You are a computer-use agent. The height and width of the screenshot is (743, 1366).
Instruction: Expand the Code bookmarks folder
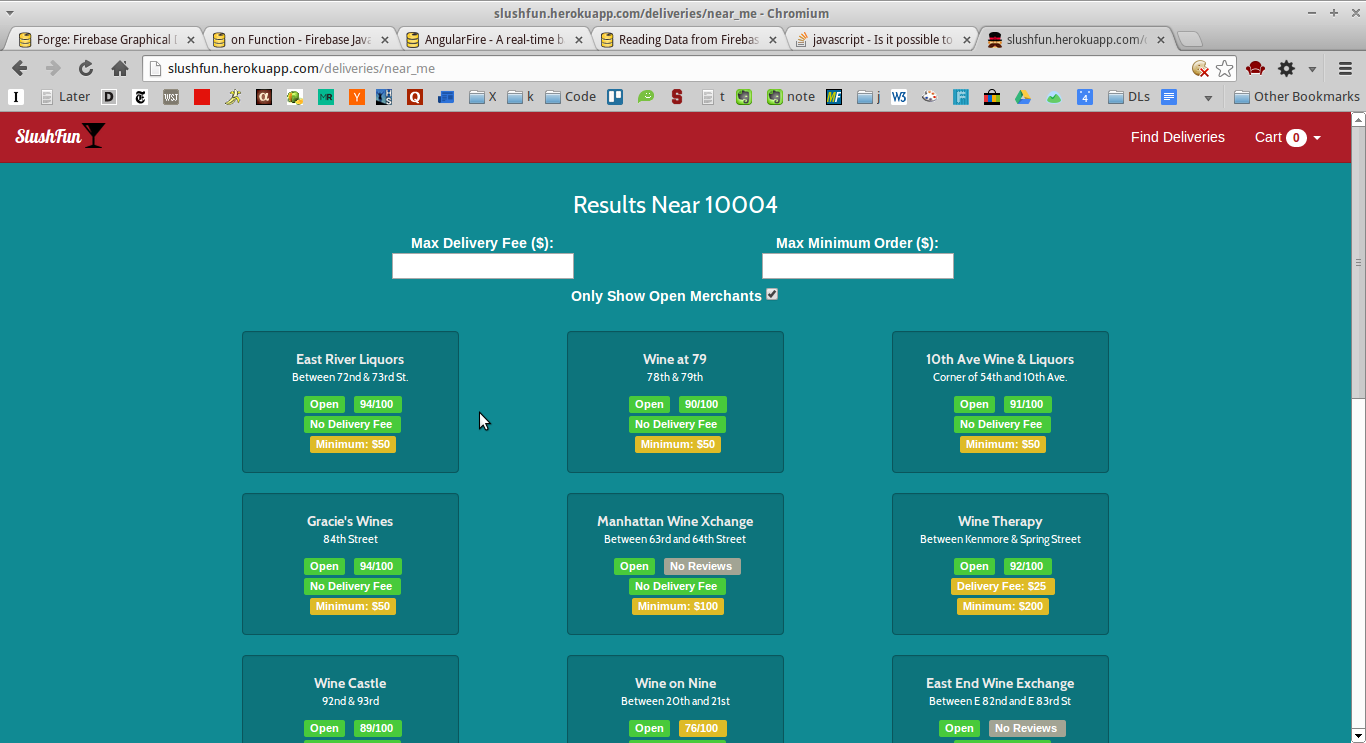pos(571,97)
